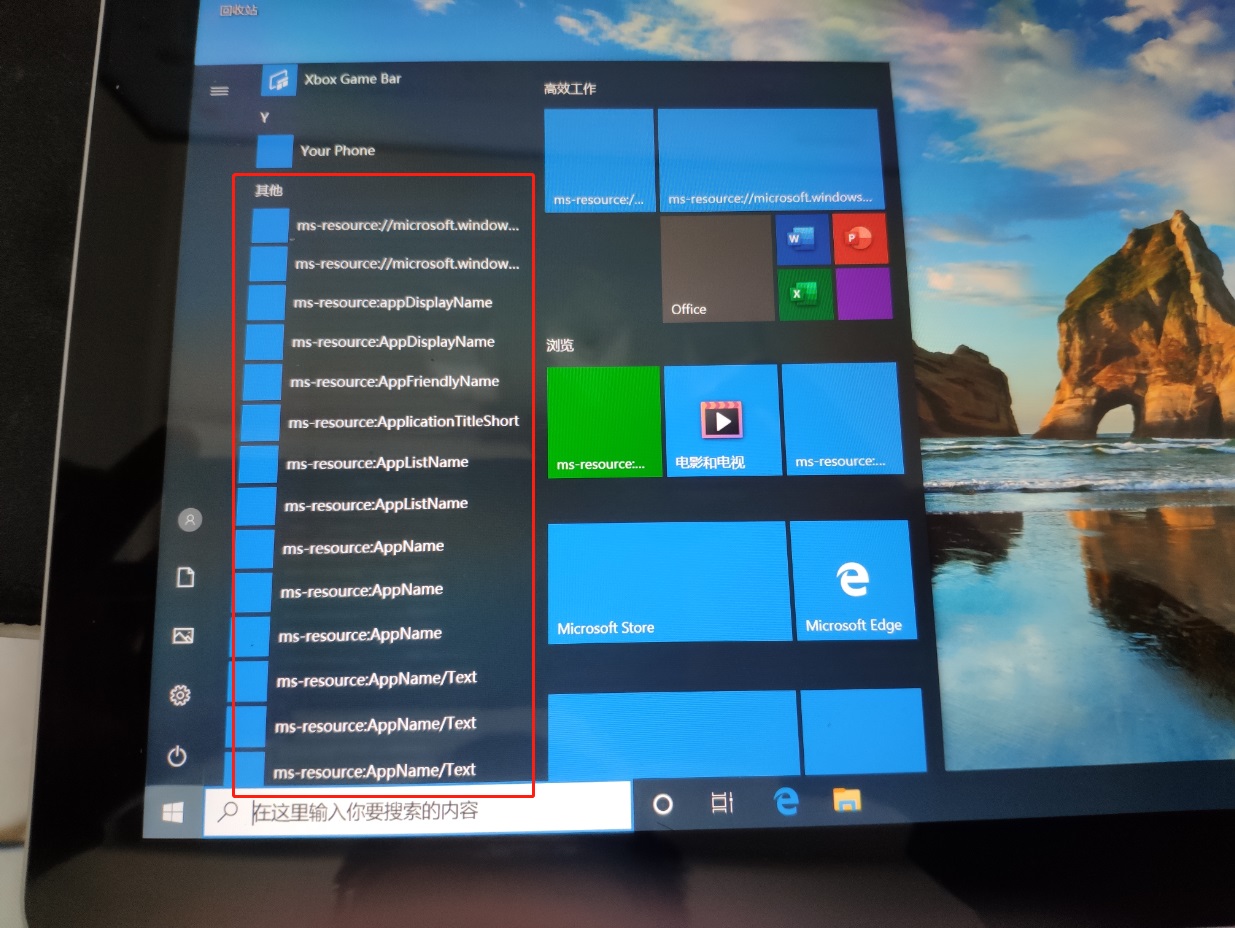Image resolution: width=1235 pixels, height=928 pixels.
Task: Open the small ms-resource tile under 高效工作
Action: [x=599, y=160]
